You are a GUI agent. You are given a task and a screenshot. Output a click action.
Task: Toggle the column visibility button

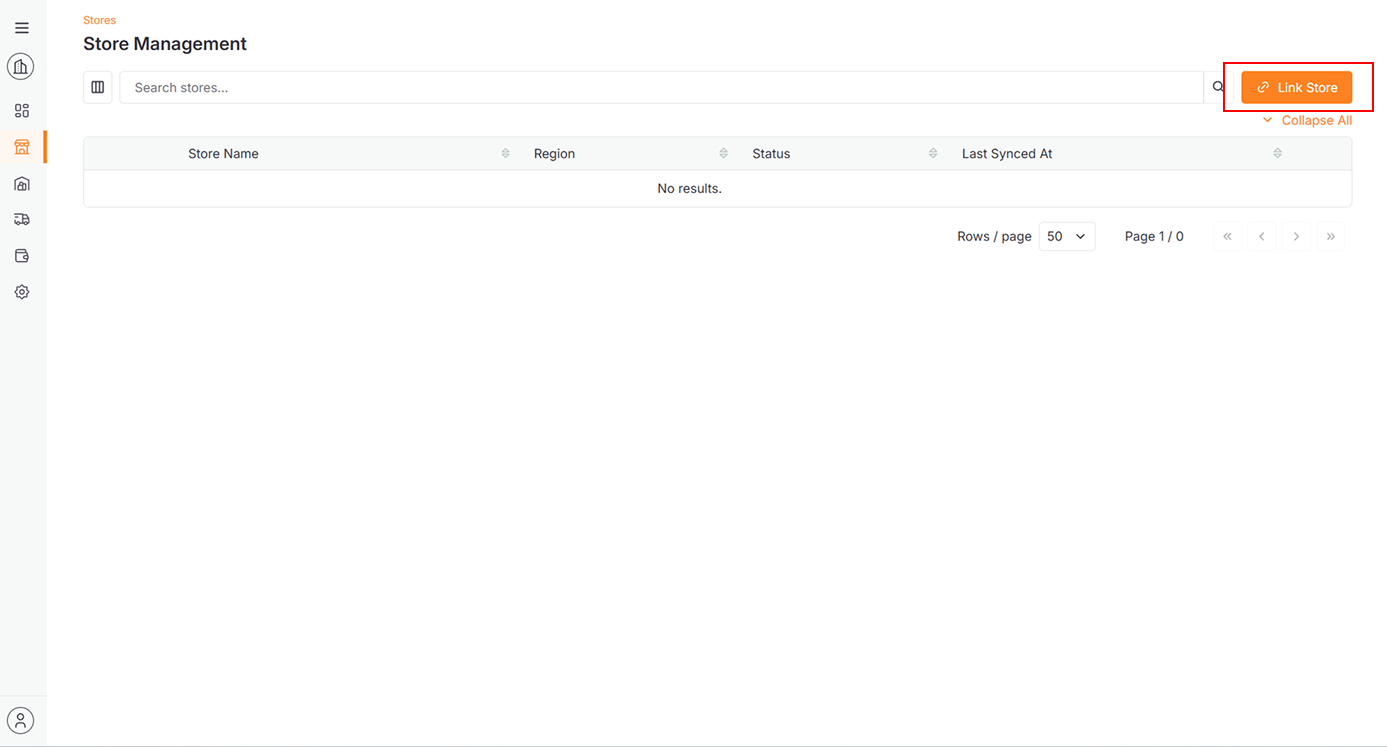click(98, 87)
